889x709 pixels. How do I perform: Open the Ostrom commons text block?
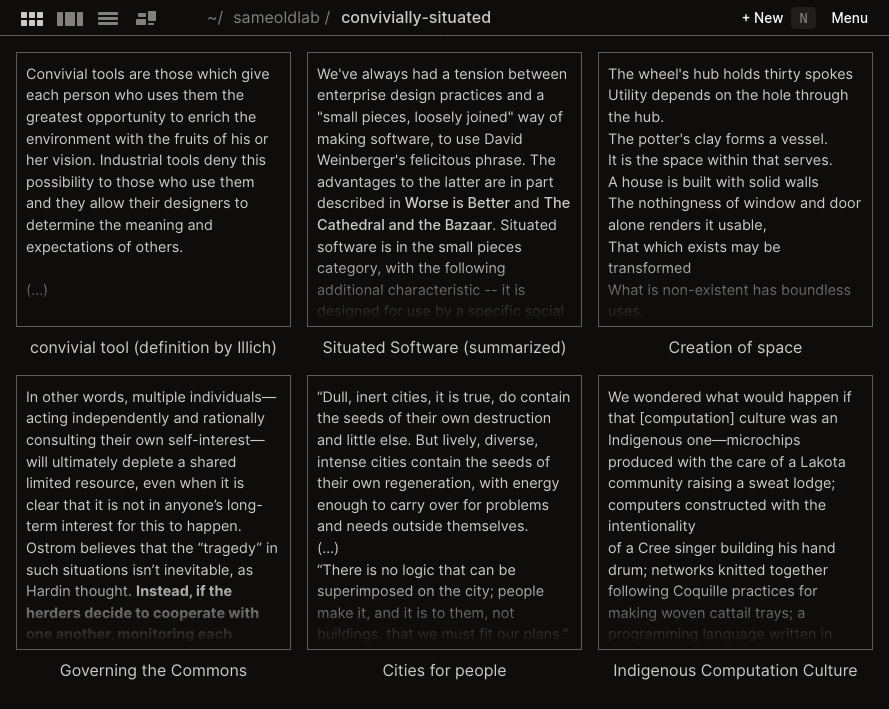[153, 512]
